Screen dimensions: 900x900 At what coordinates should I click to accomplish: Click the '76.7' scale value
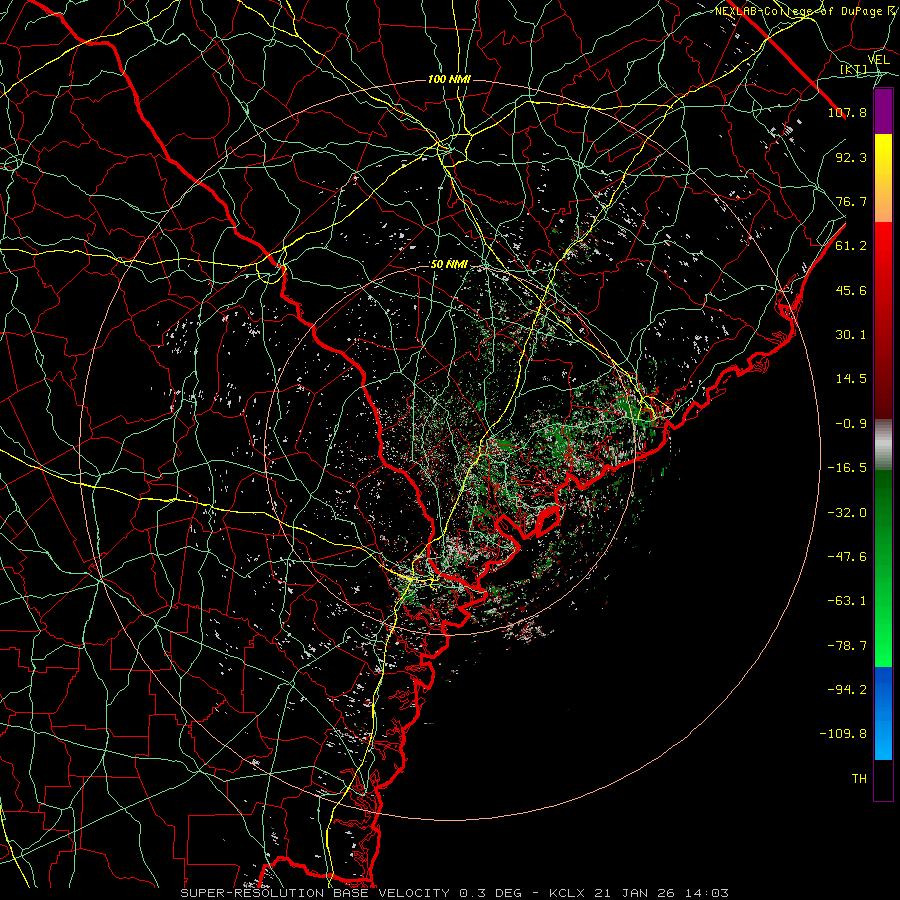851,201
